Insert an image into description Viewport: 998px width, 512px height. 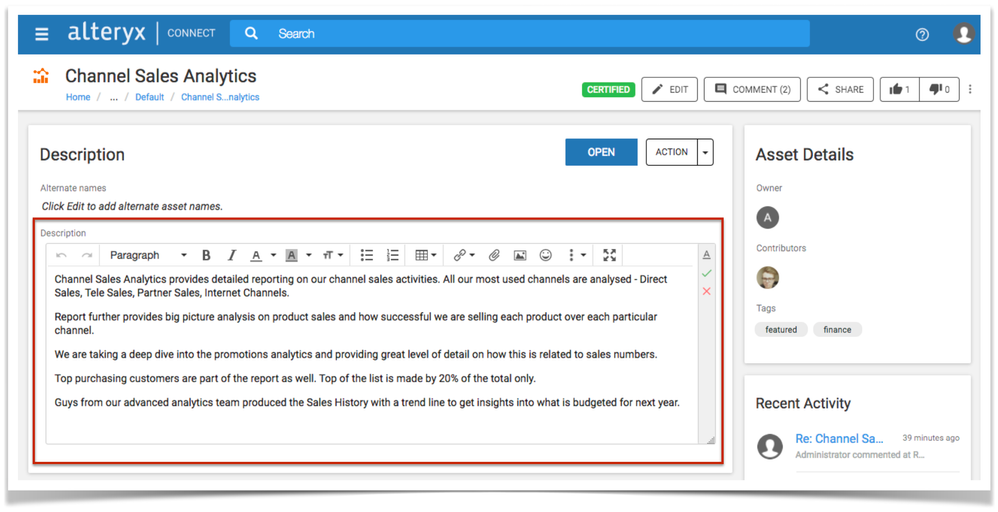pos(520,255)
